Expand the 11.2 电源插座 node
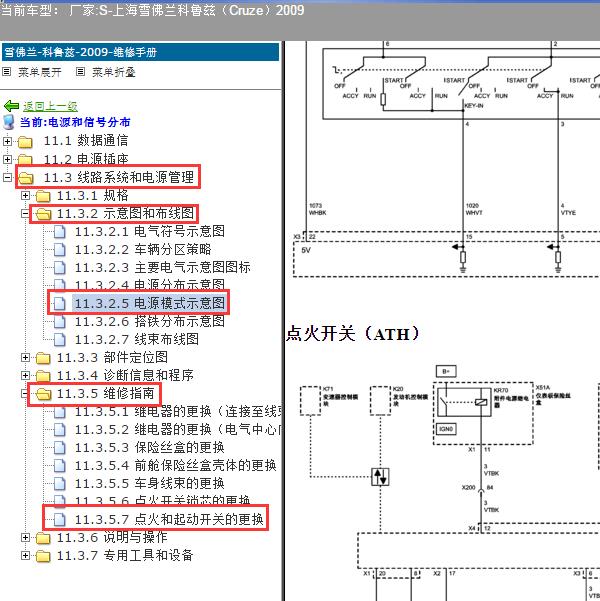The image size is (600, 601). 7,159
